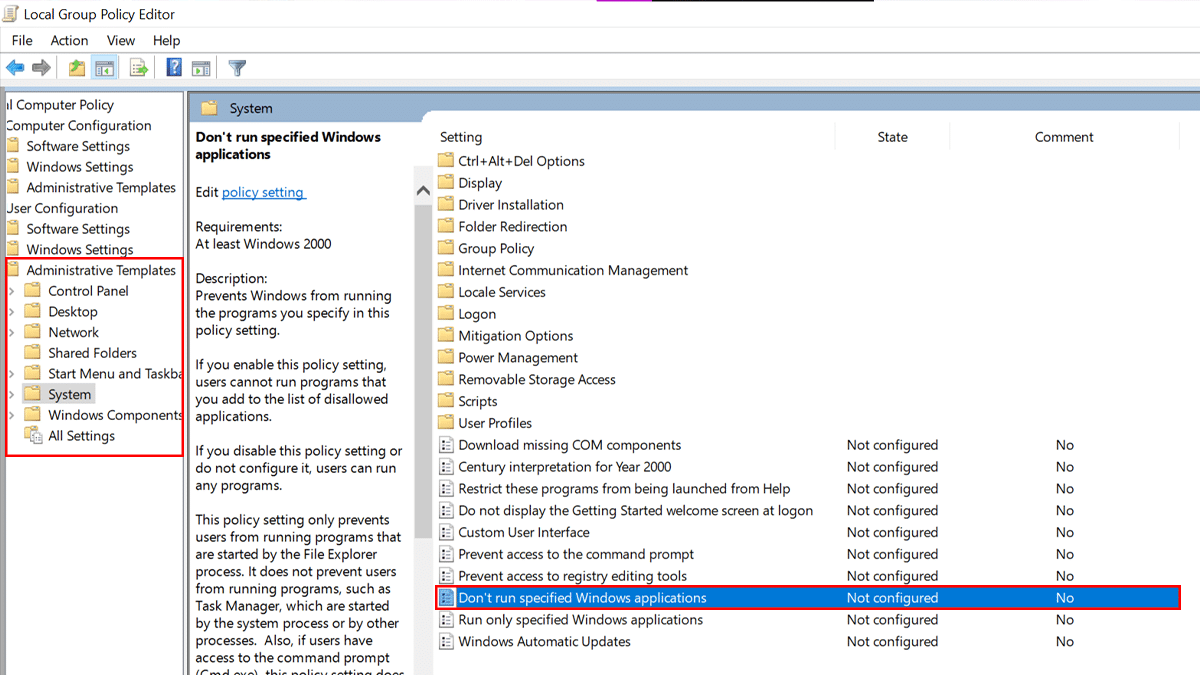The width and height of the screenshot is (1200, 675).
Task: Click the Back arrow toolbar icon
Action: tap(15, 68)
